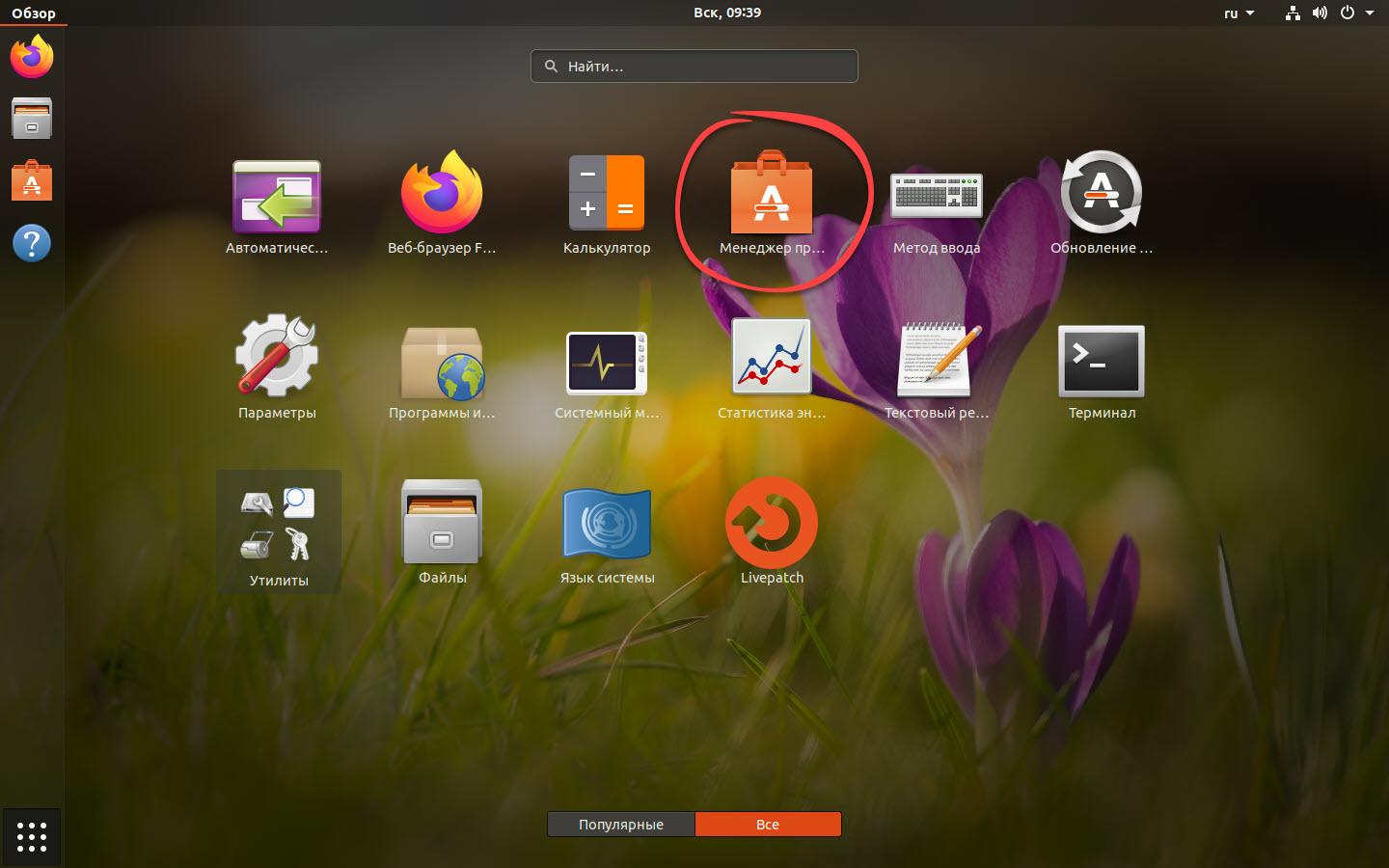Click the Обзор activities button

[x=34, y=14]
